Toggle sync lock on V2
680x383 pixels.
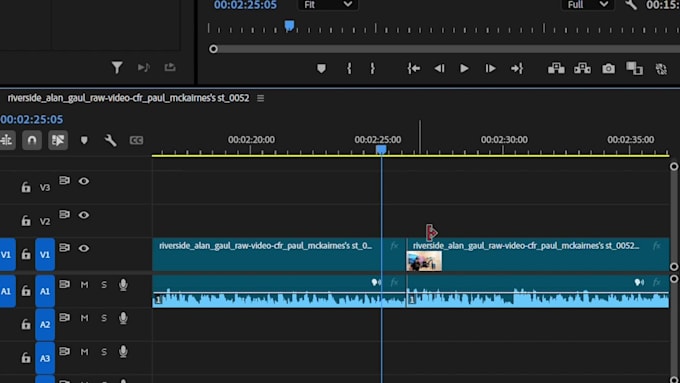[65, 214]
